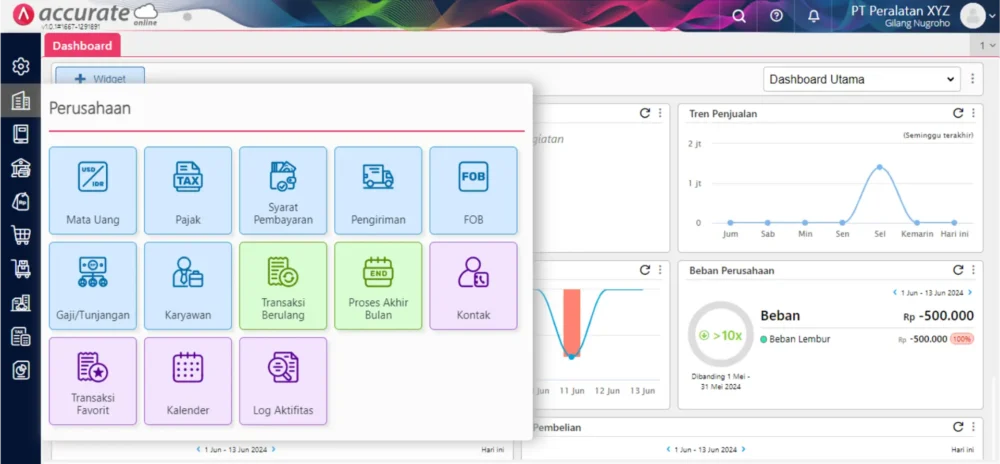Open Pembelian widget options menu
Screen dimensions: 1000x464
973,427
